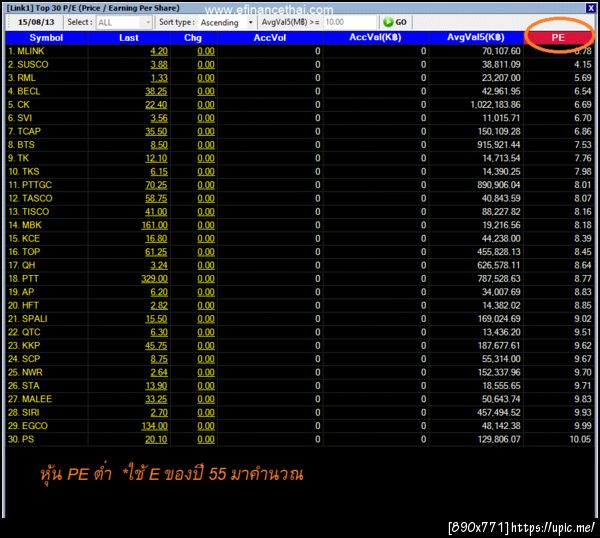Image resolution: width=600 pixels, height=538 pixels.
Task: Click PE value 4.15 for SUSCO
Action: point(582,65)
